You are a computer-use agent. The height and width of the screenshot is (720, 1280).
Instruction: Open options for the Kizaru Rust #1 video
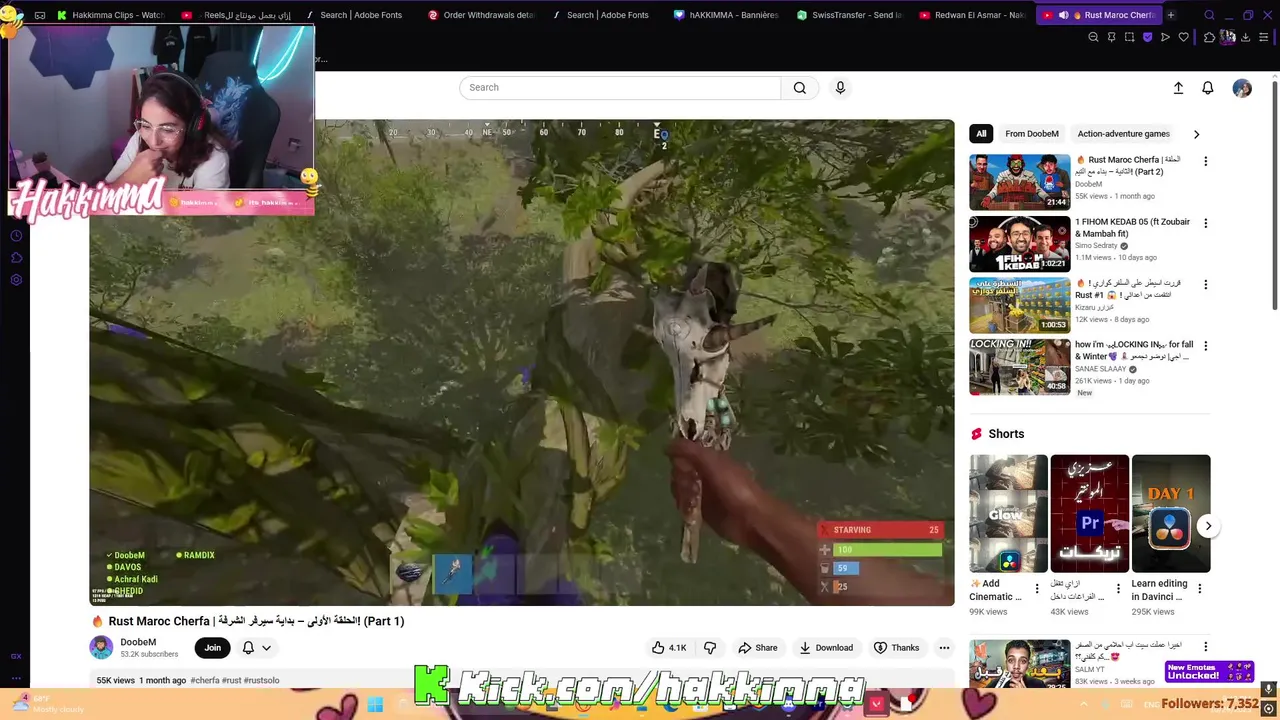tap(1205, 284)
